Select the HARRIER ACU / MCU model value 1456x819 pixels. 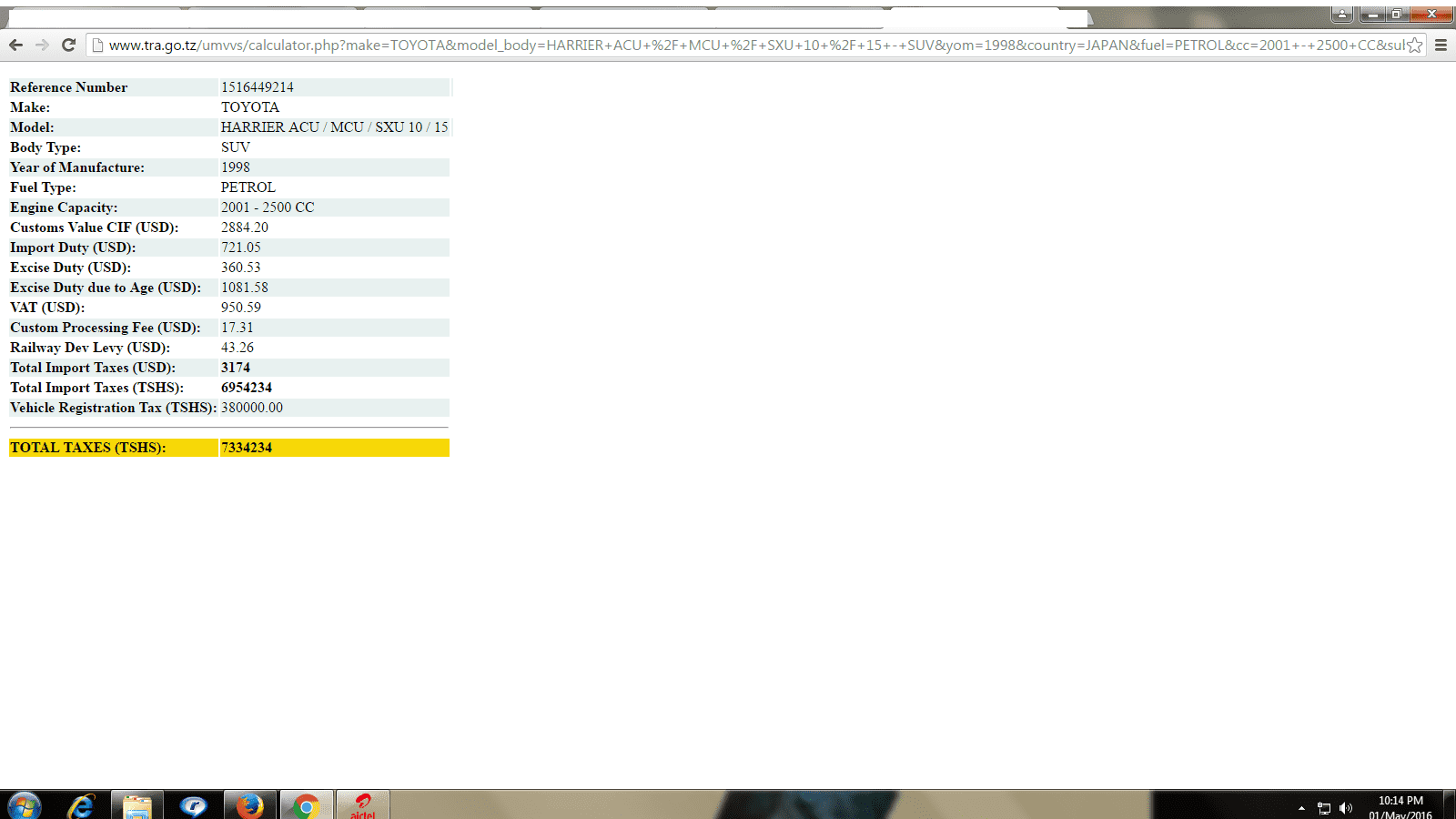tap(334, 127)
